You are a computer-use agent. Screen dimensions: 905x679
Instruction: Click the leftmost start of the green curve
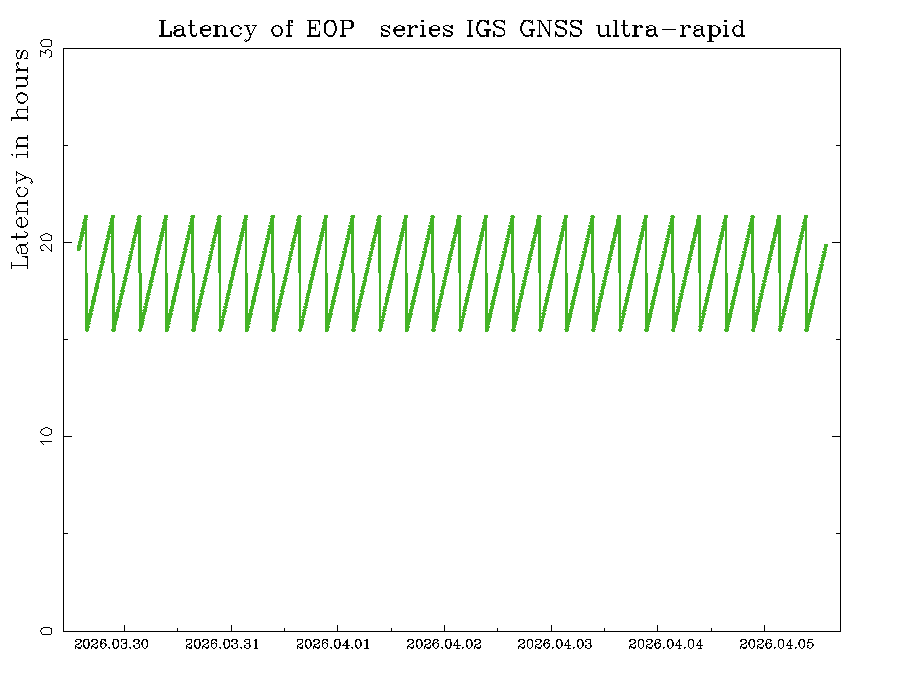coord(78,249)
